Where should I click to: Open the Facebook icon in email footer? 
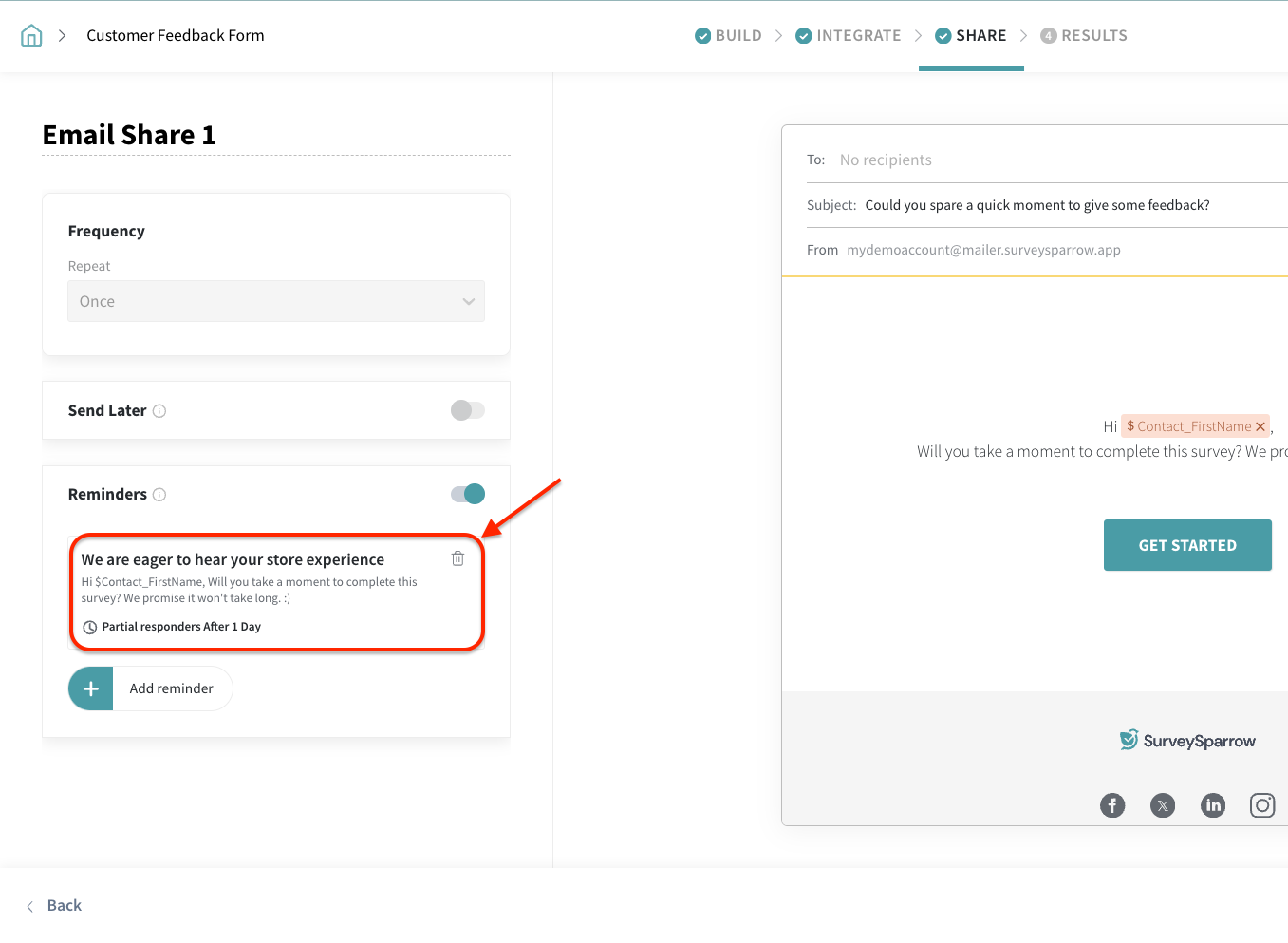click(1112, 805)
